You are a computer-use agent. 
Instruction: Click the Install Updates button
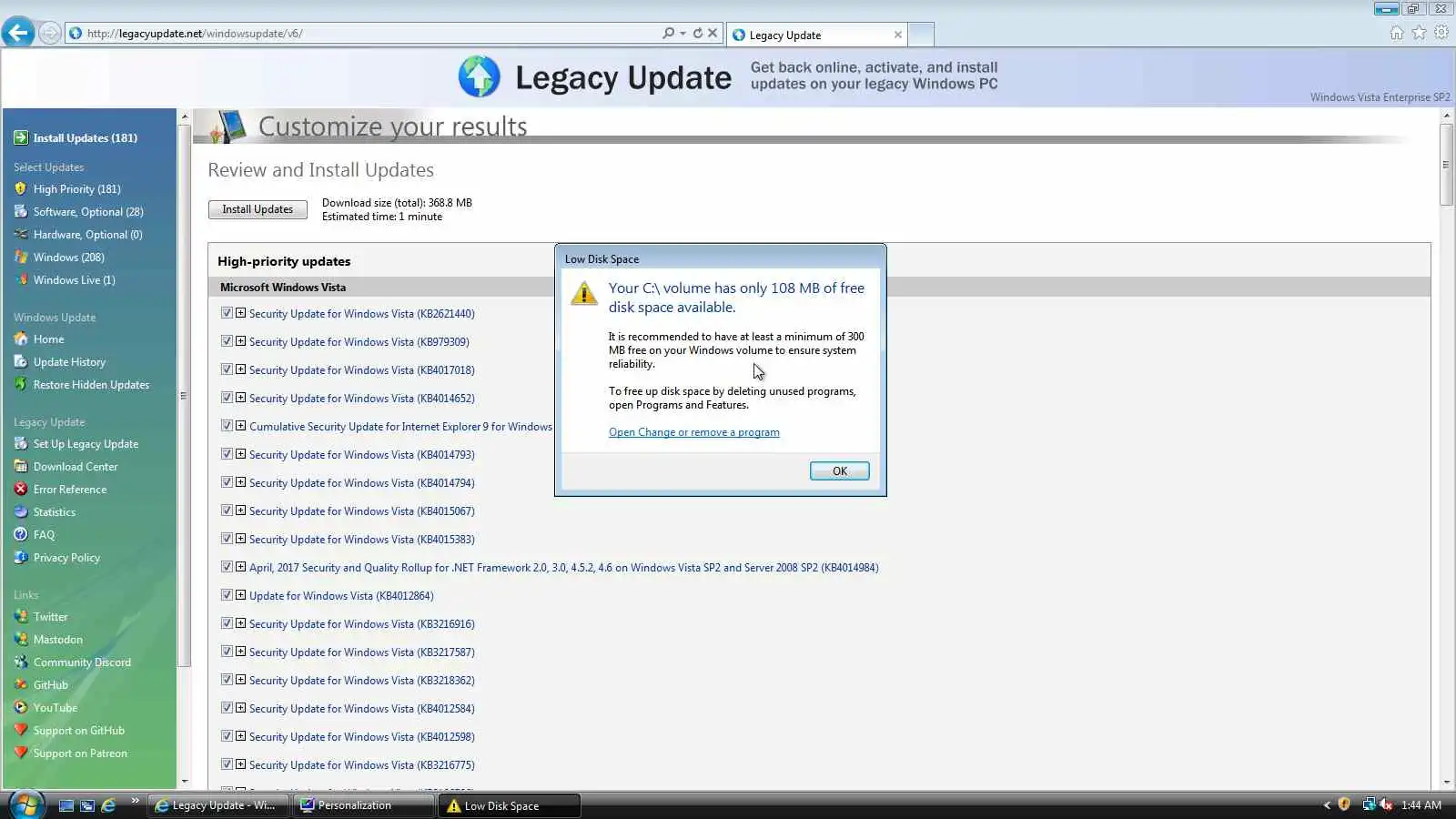click(258, 209)
